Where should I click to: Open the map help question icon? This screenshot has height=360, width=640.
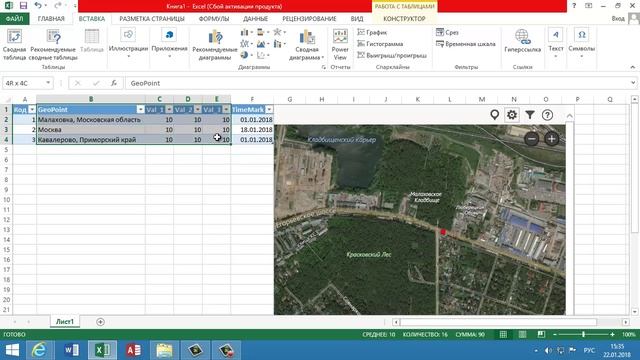(547, 115)
